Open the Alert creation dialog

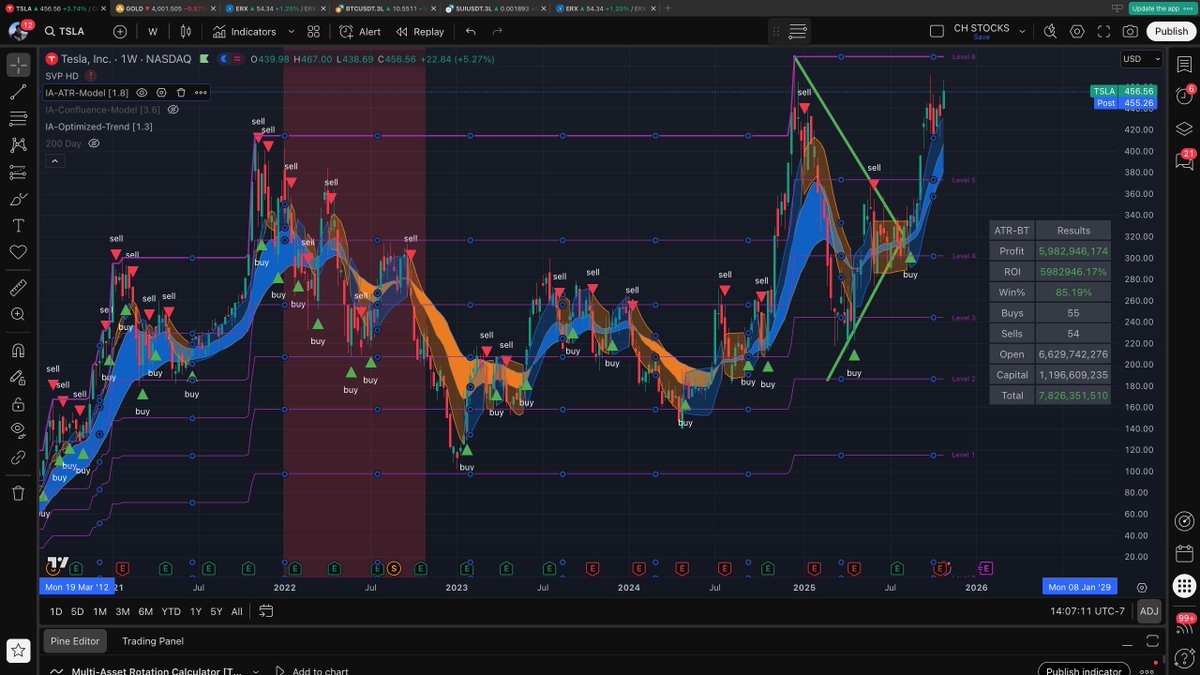[x=360, y=31]
